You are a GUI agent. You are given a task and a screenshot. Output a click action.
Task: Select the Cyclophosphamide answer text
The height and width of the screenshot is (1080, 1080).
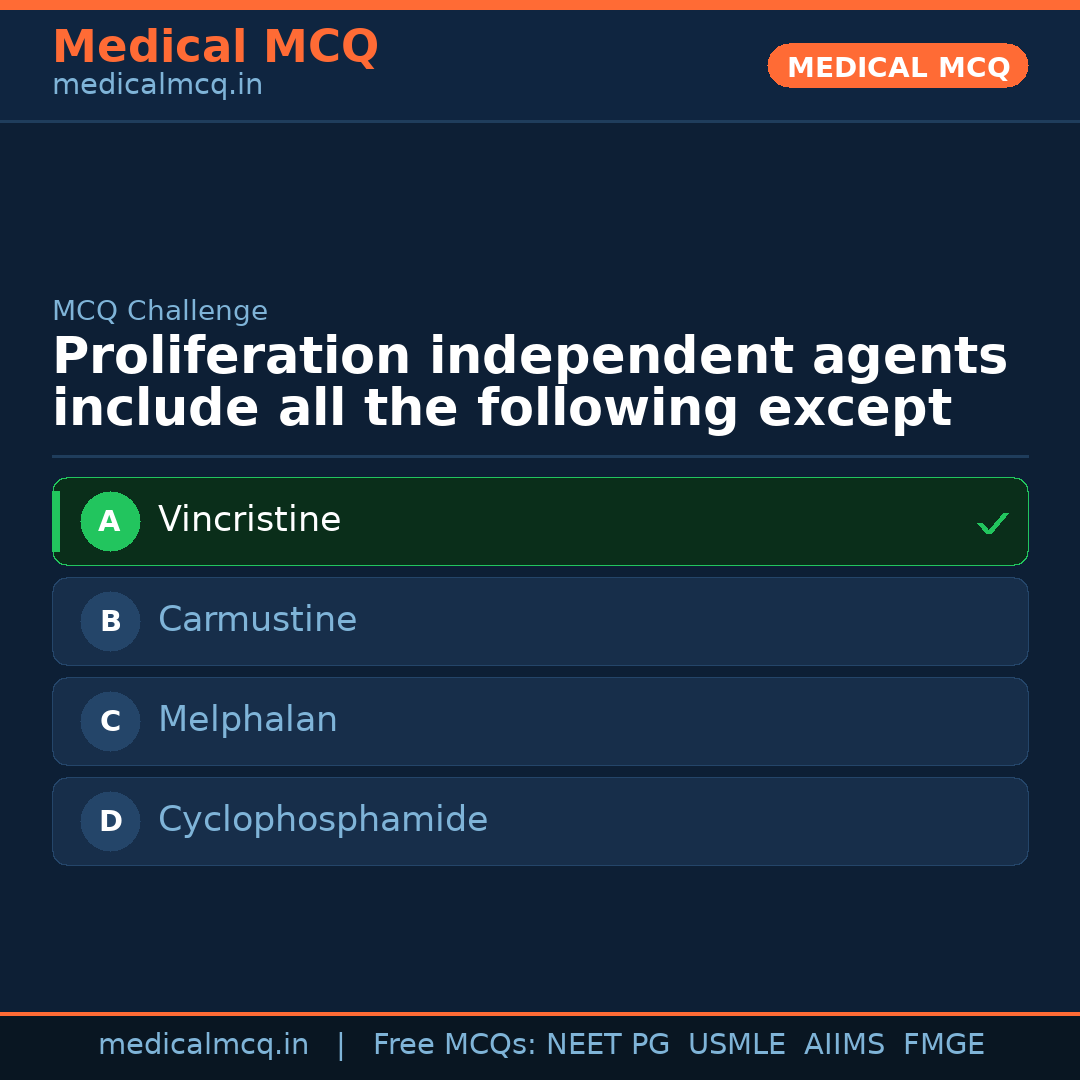322,820
